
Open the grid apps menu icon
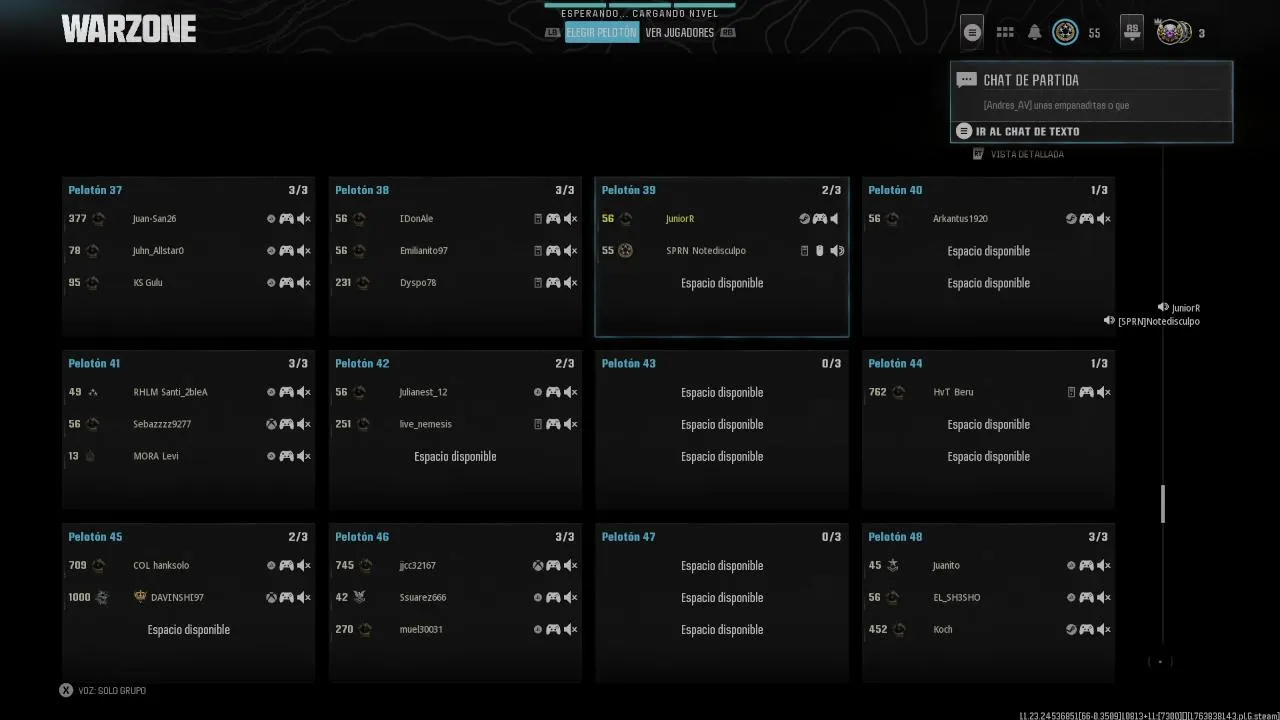(1005, 32)
